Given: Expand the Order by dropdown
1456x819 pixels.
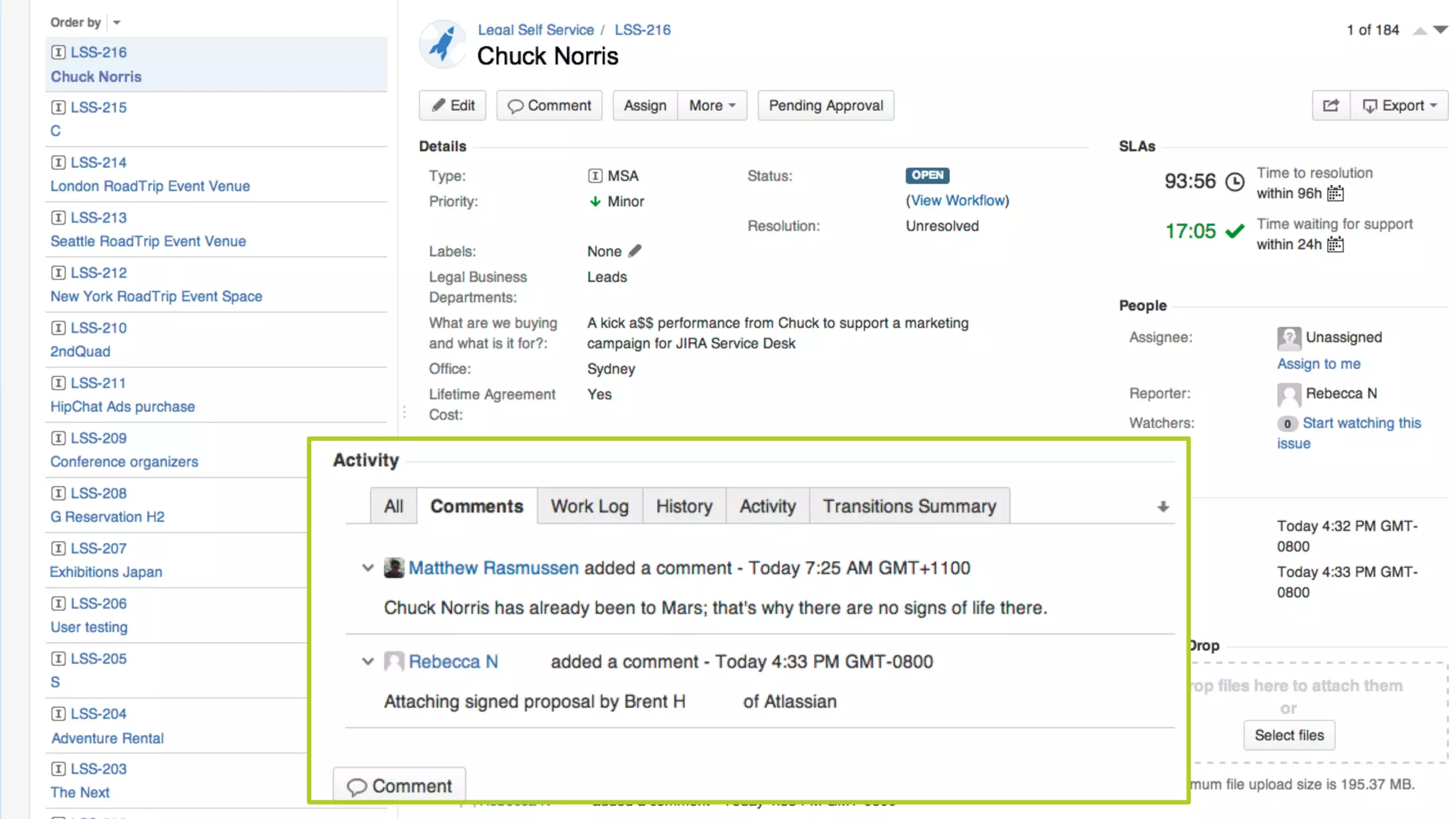Looking at the screenshot, I should tap(117, 23).
